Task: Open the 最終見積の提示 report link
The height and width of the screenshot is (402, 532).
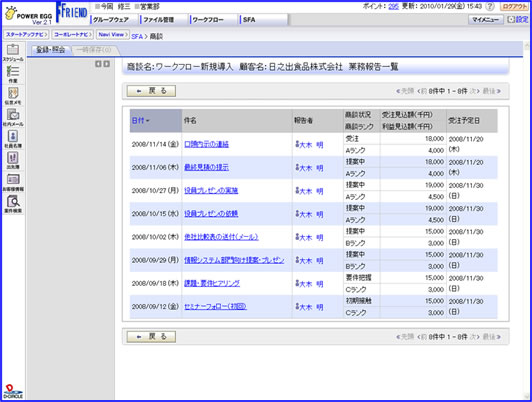Action: [206, 167]
